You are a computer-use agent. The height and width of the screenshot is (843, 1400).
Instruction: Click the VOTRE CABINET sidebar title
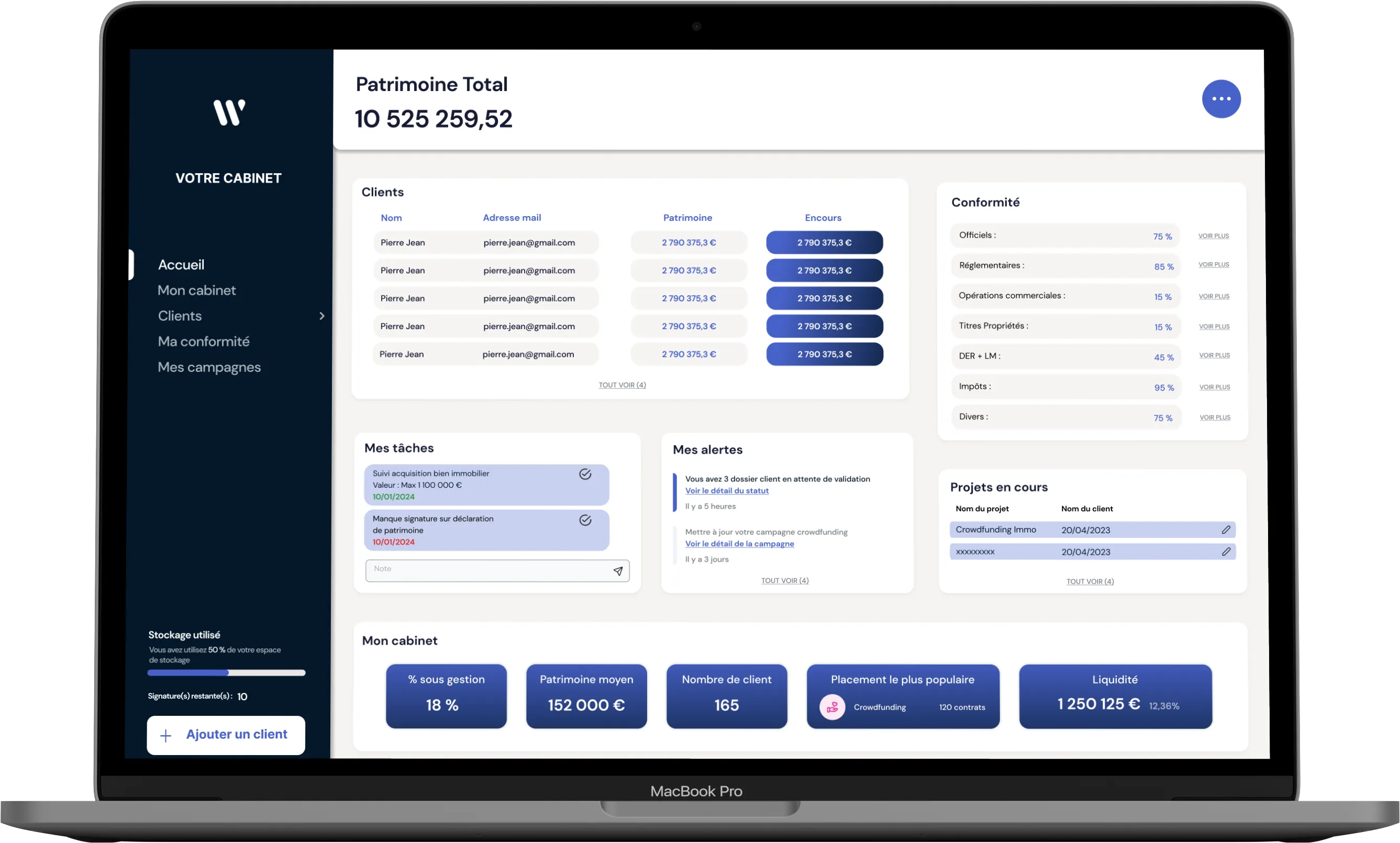point(228,178)
